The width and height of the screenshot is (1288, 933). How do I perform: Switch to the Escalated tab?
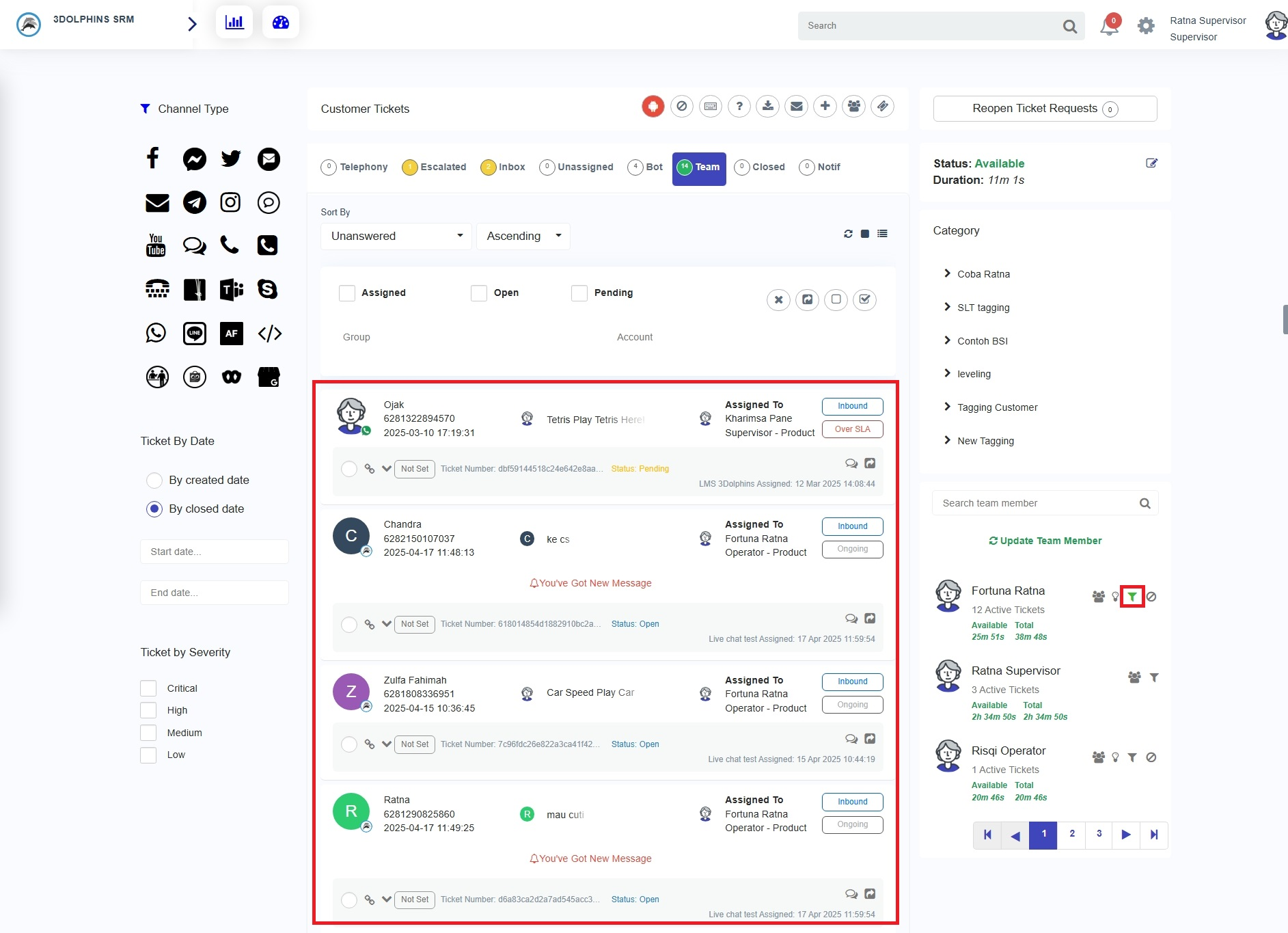pos(435,167)
